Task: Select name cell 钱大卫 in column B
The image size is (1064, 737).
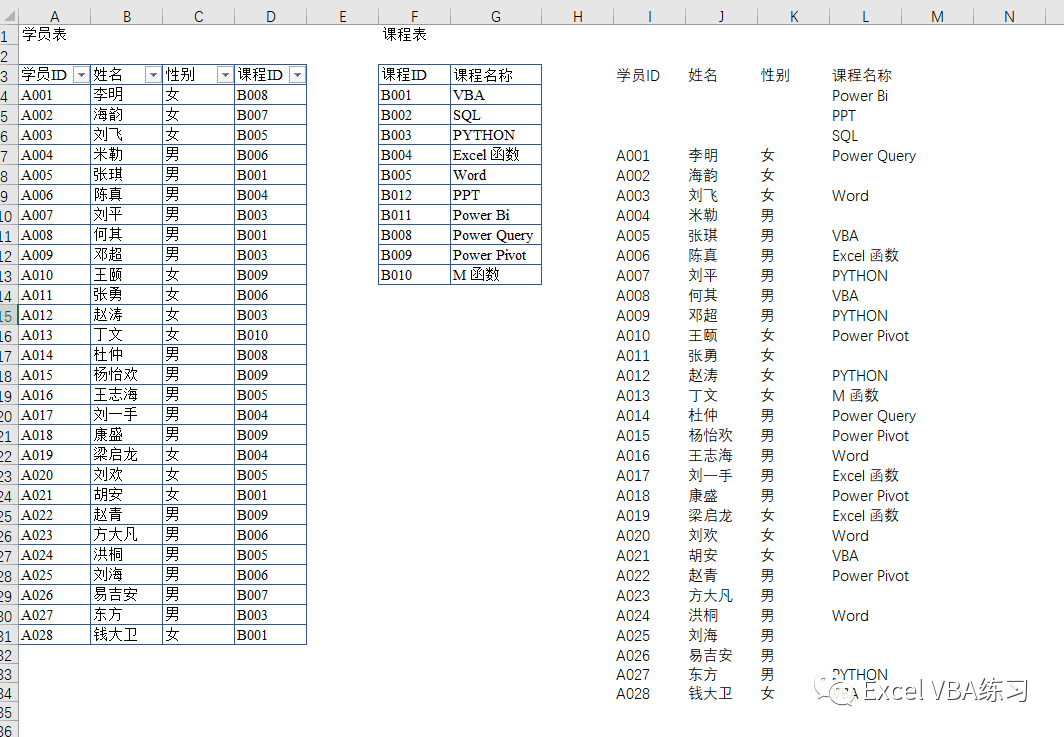Action: point(126,635)
